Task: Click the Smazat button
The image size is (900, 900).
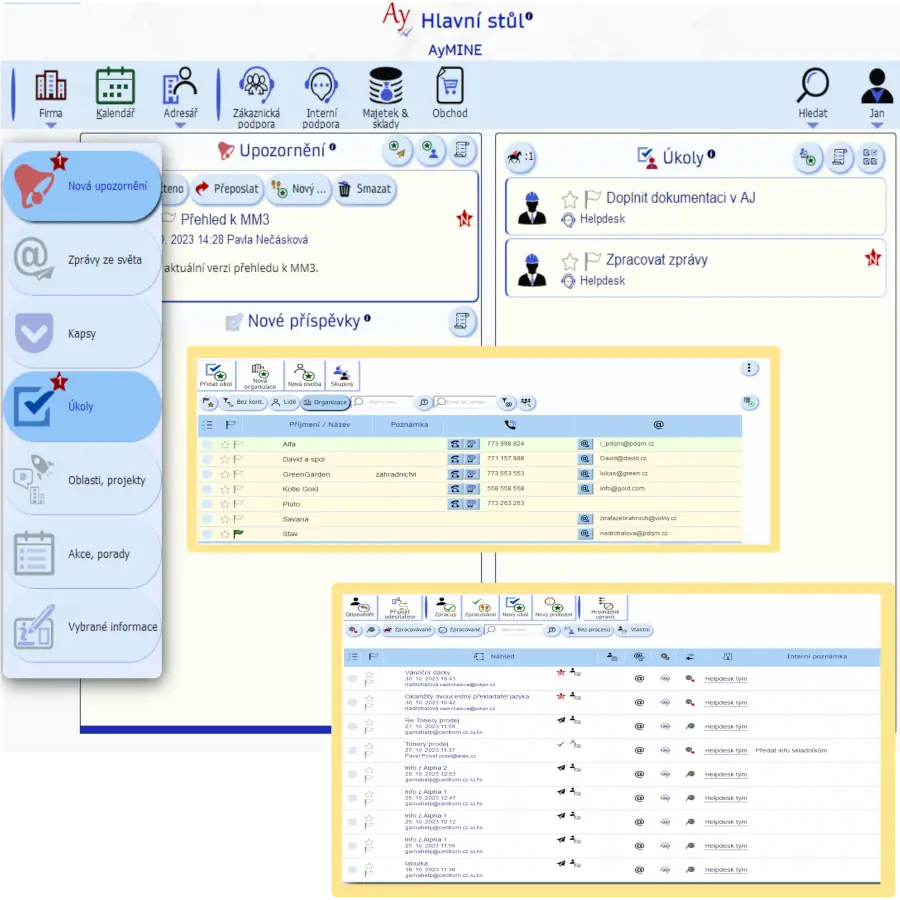Action: pos(365,189)
